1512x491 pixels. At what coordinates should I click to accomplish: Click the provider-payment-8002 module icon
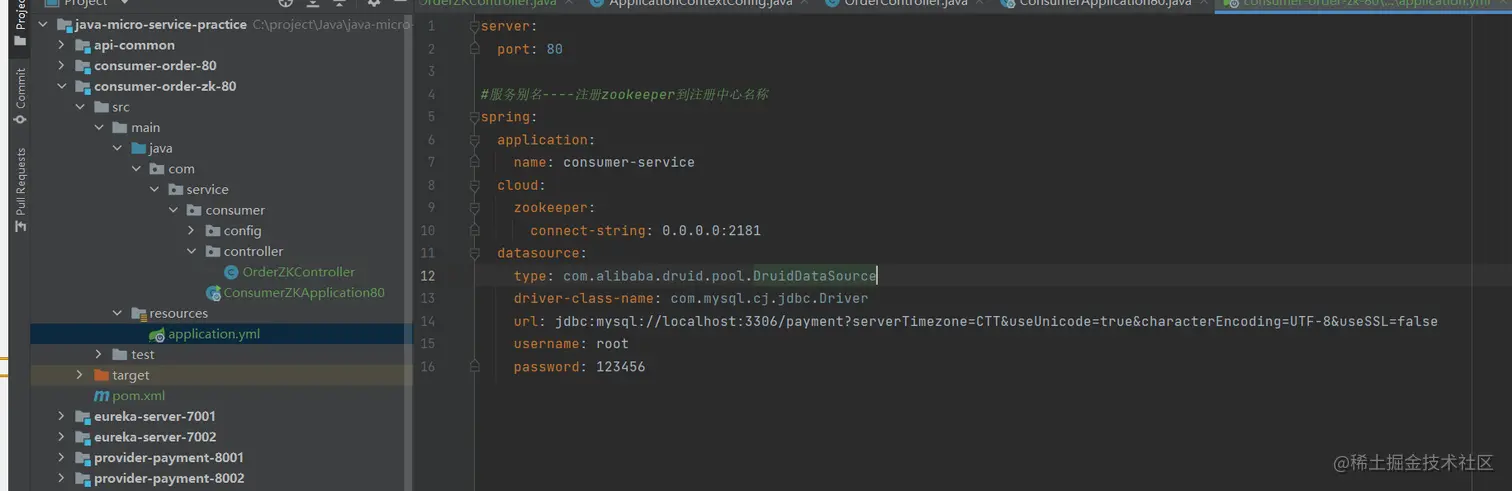coord(82,478)
